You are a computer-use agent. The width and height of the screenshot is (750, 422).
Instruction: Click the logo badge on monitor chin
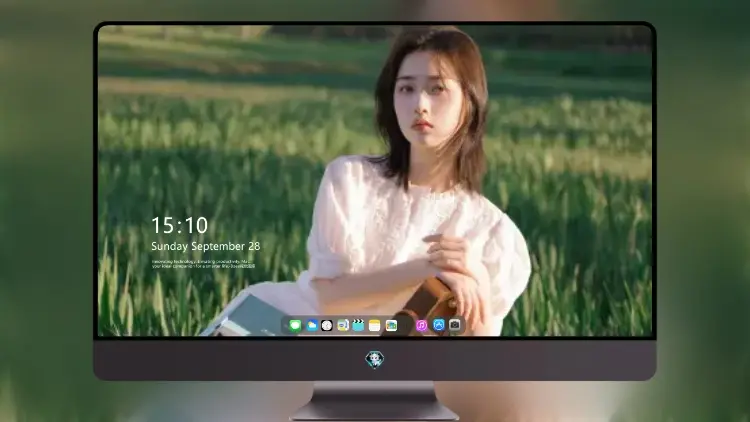click(x=375, y=359)
